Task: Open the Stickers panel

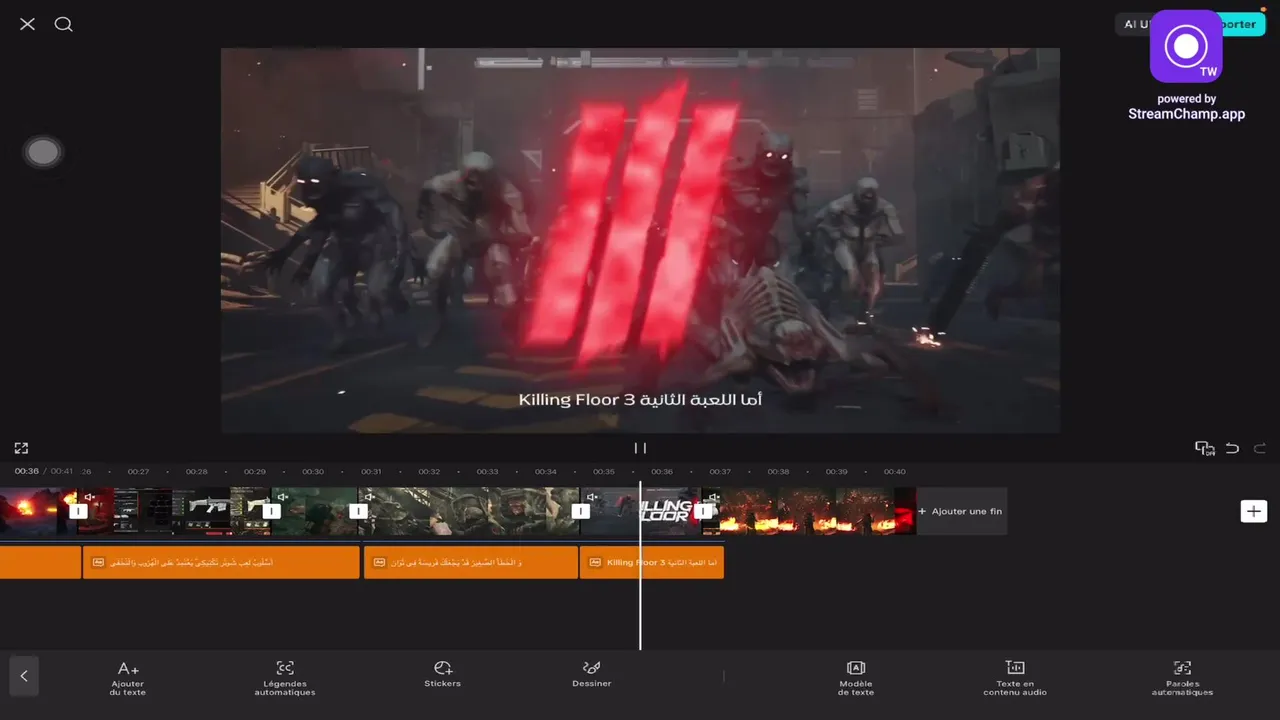Action: pos(443,674)
